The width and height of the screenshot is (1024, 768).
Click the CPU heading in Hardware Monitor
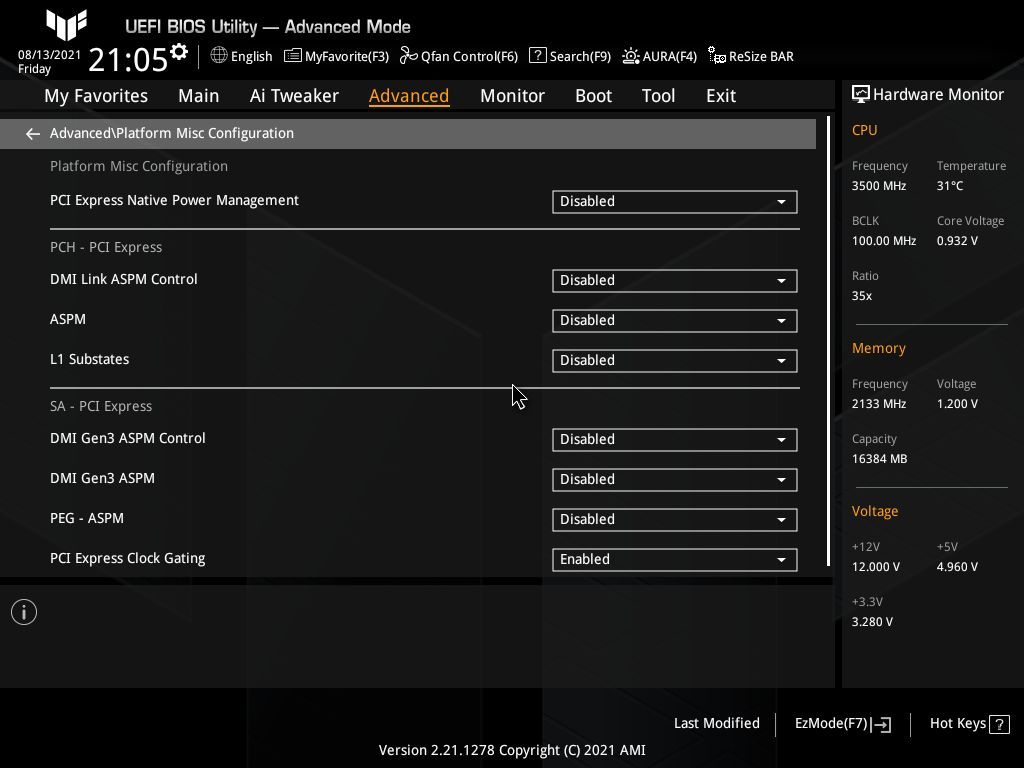coord(864,130)
